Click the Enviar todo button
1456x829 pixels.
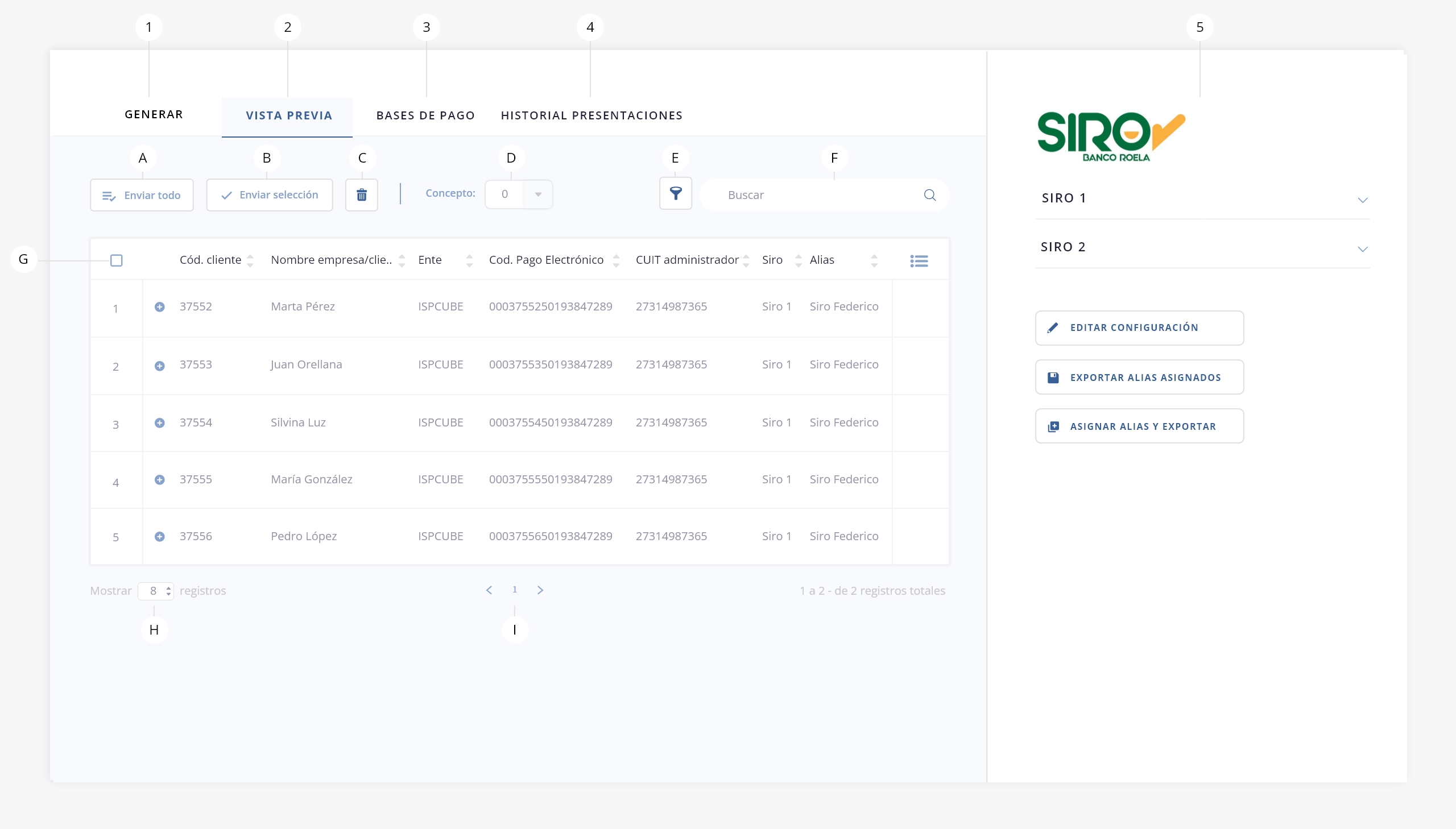[x=142, y=195]
